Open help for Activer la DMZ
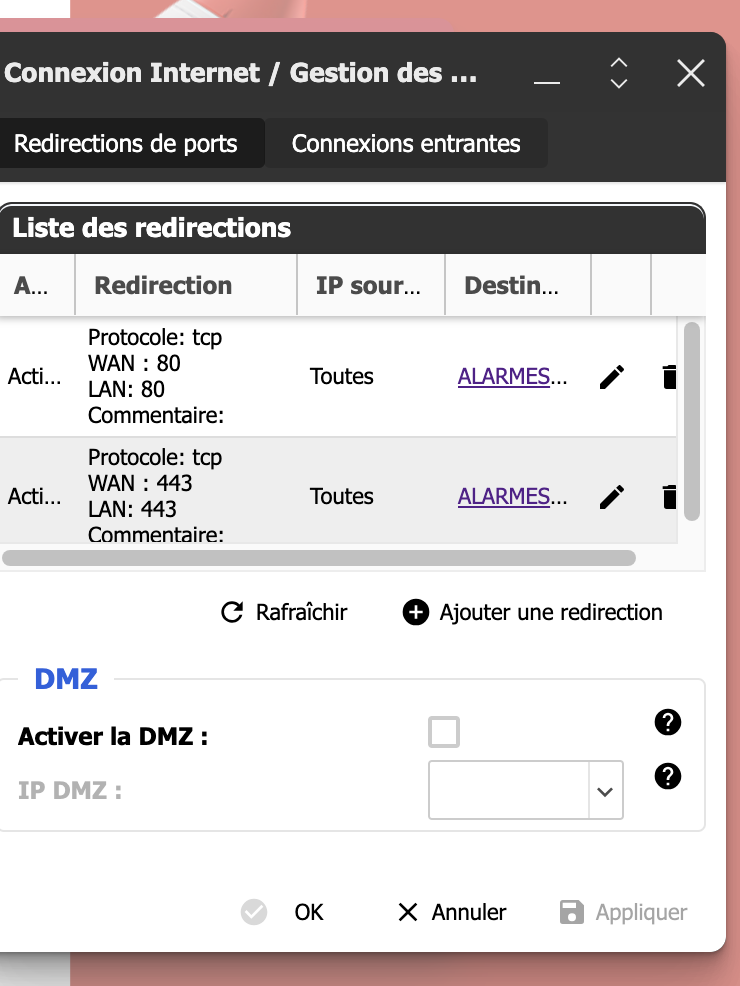The image size is (740, 986). coord(667,723)
